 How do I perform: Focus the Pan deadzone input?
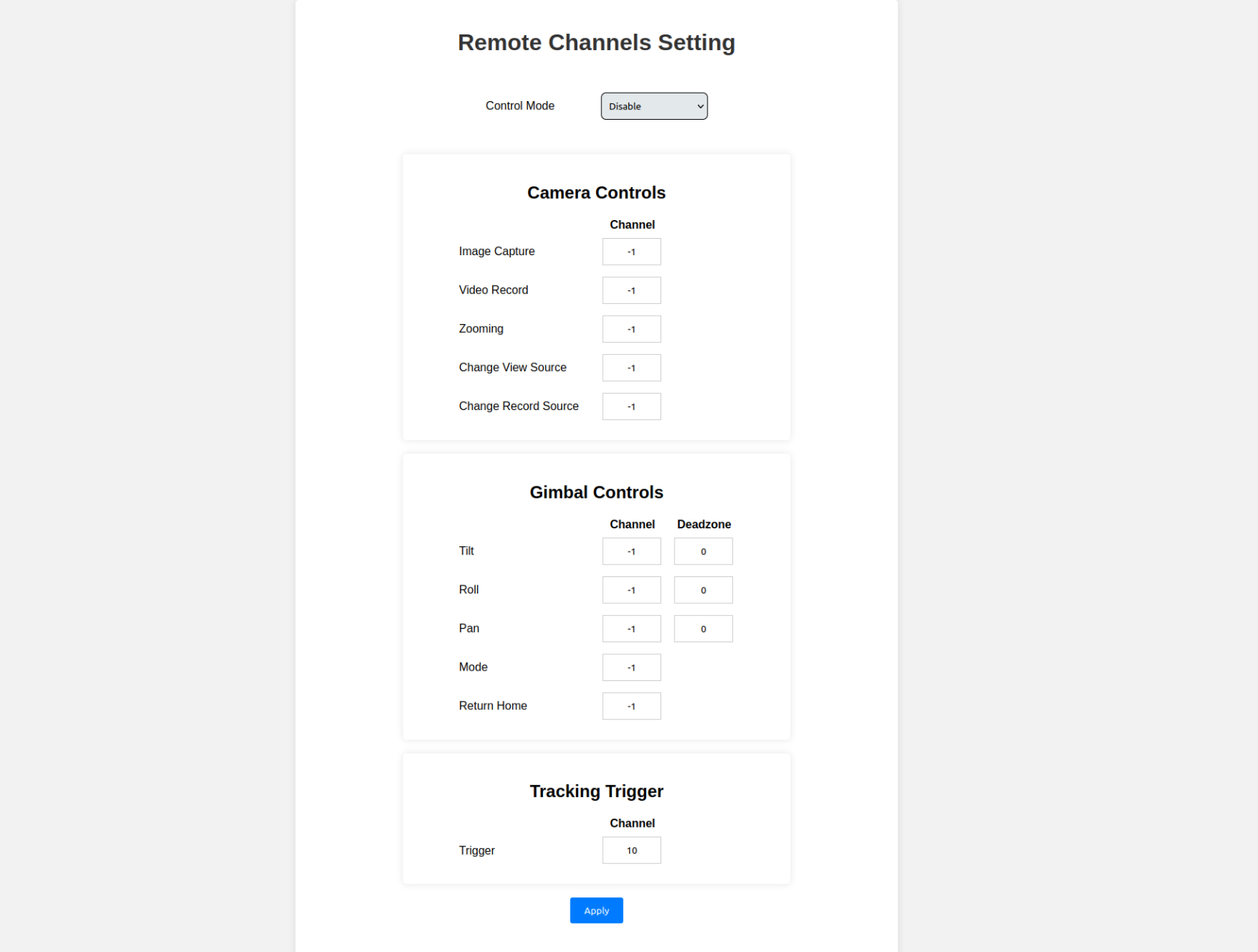coord(703,629)
